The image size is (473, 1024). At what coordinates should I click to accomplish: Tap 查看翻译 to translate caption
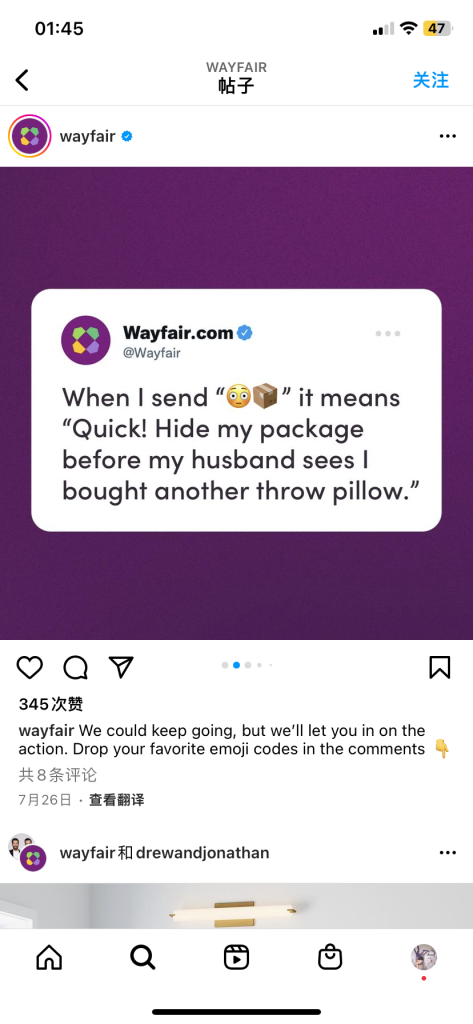[117, 800]
